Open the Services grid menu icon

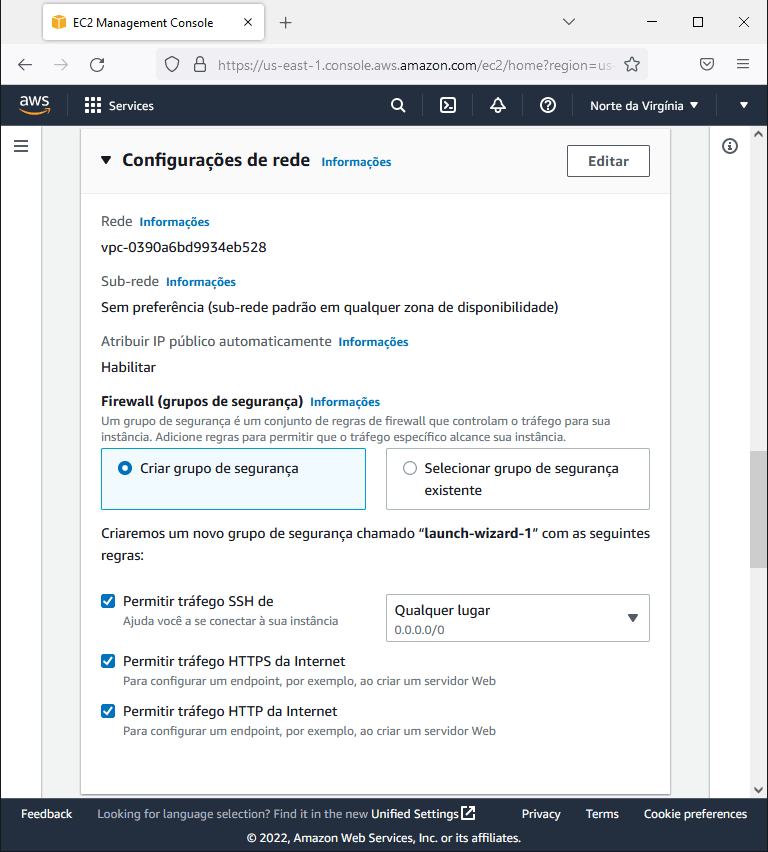92,105
